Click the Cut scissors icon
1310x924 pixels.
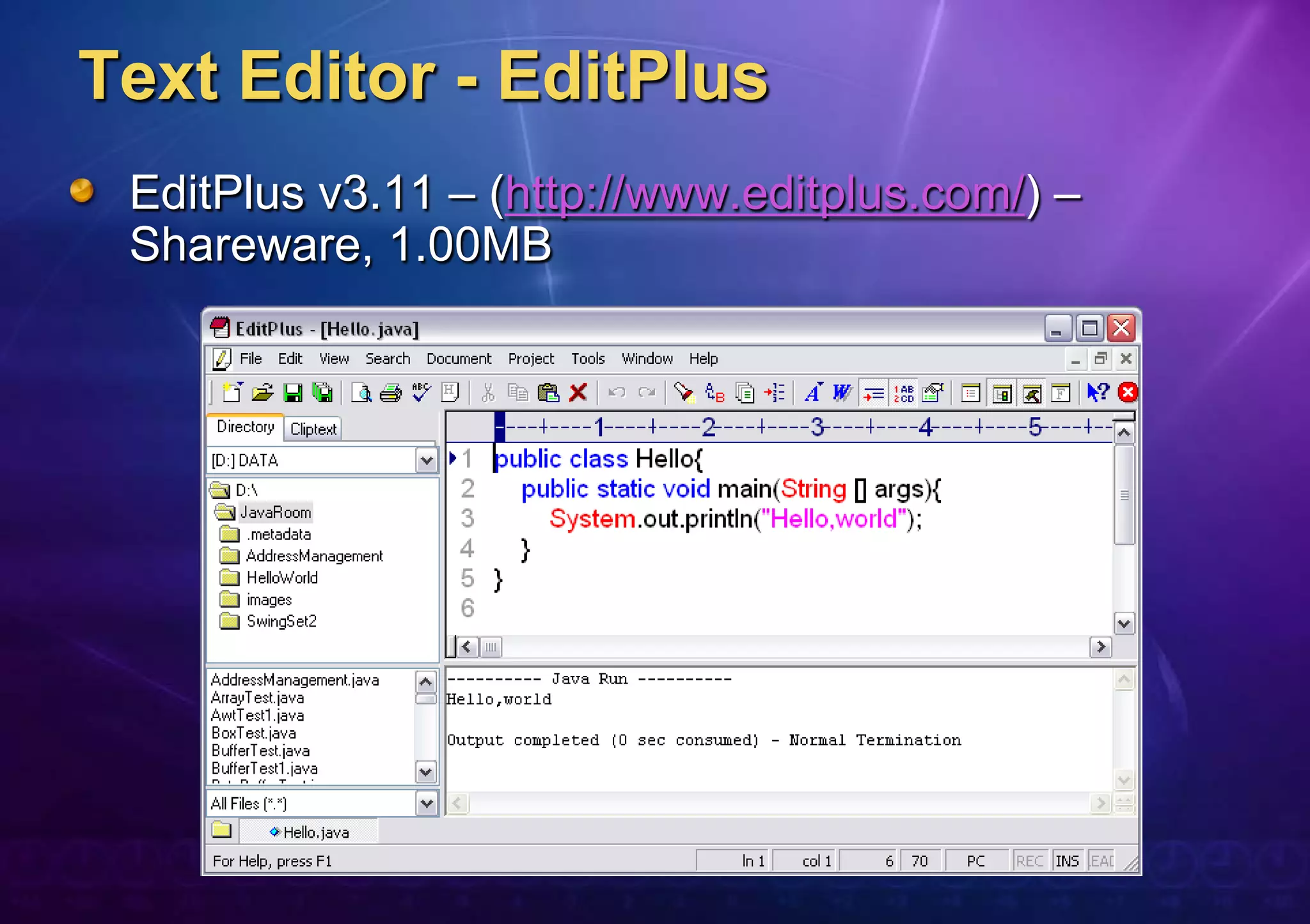(488, 392)
